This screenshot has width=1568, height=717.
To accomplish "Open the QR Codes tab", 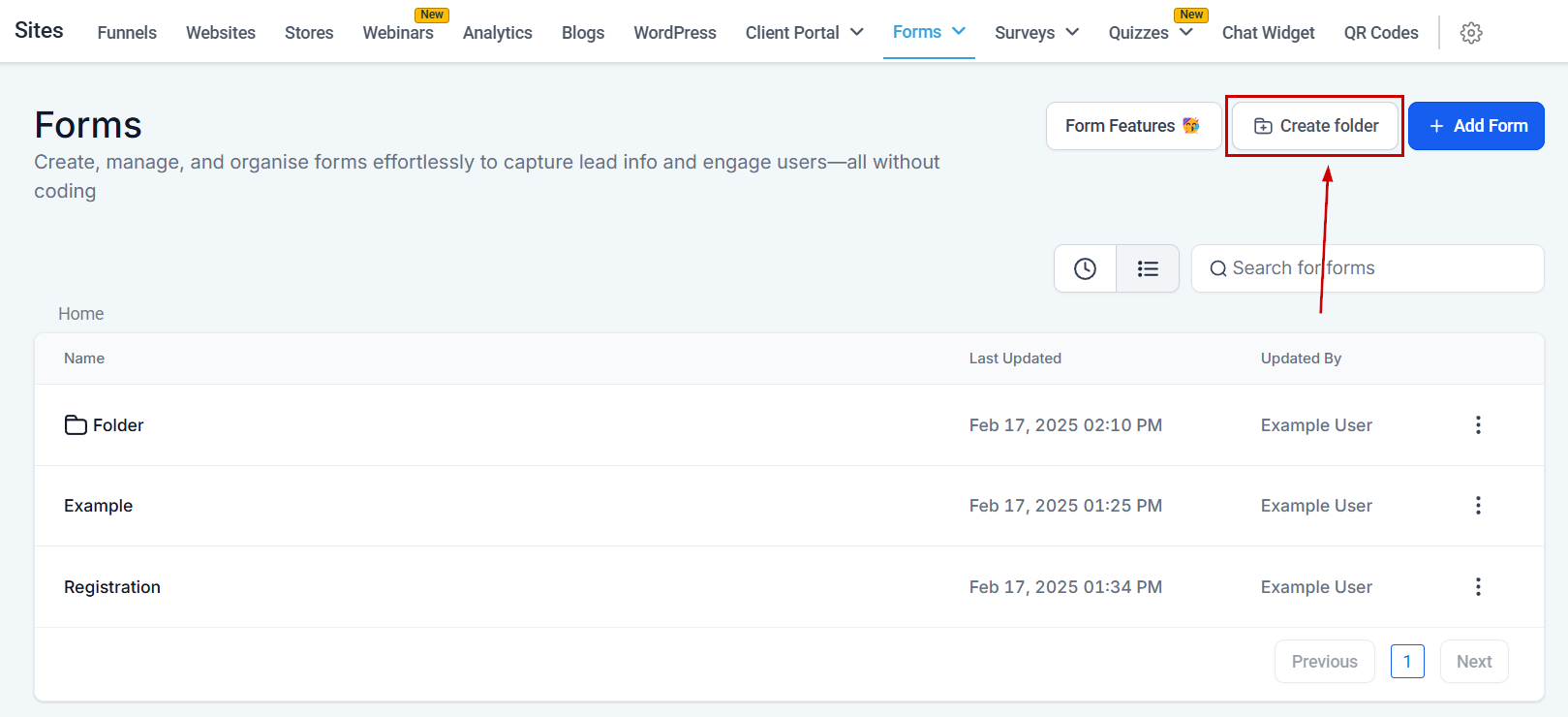I will point(1380,33).
